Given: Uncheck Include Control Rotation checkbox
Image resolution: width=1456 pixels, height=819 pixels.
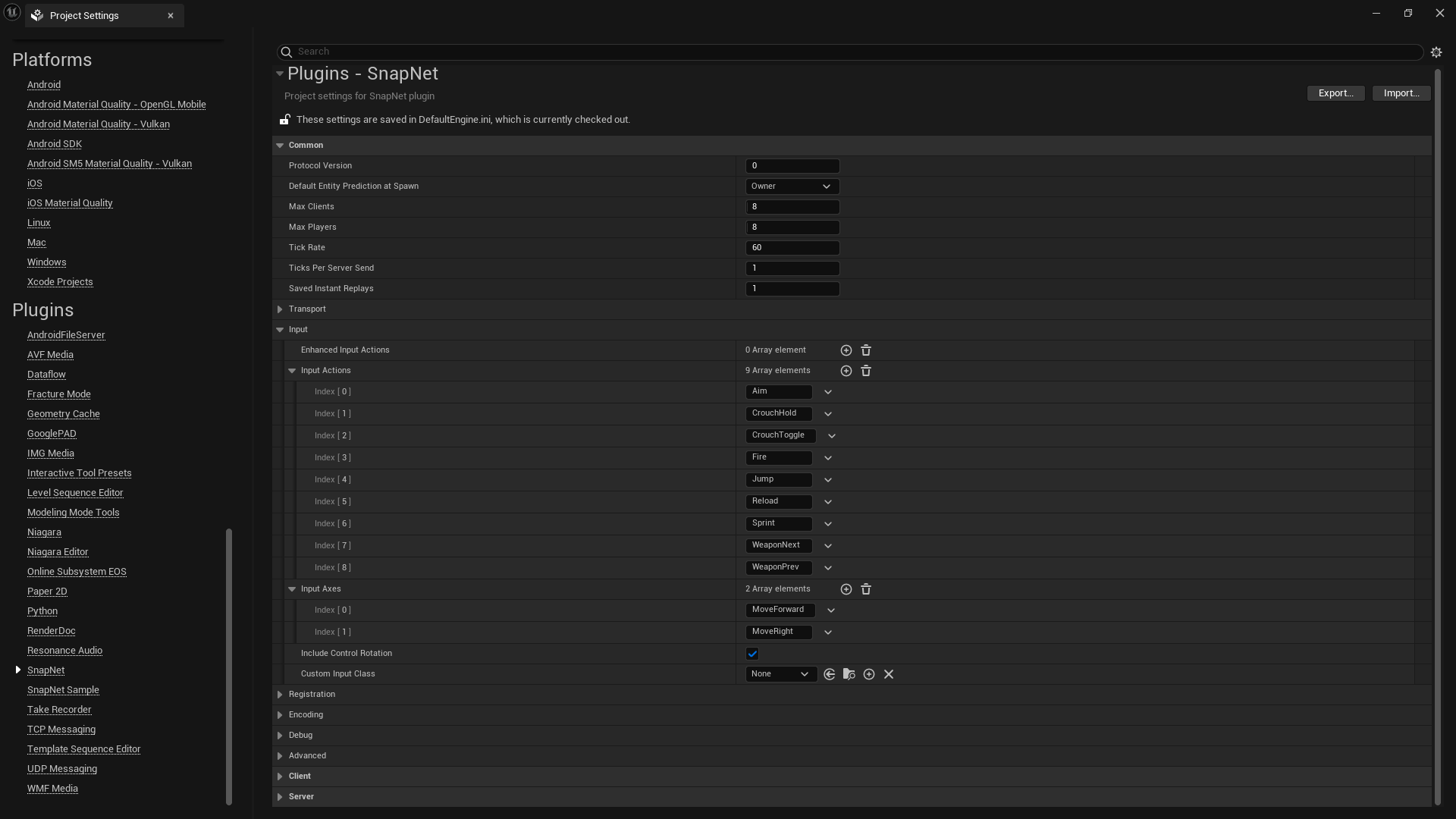Looking at the screenshot, I should pyautogui.click(x=752, y=654).
